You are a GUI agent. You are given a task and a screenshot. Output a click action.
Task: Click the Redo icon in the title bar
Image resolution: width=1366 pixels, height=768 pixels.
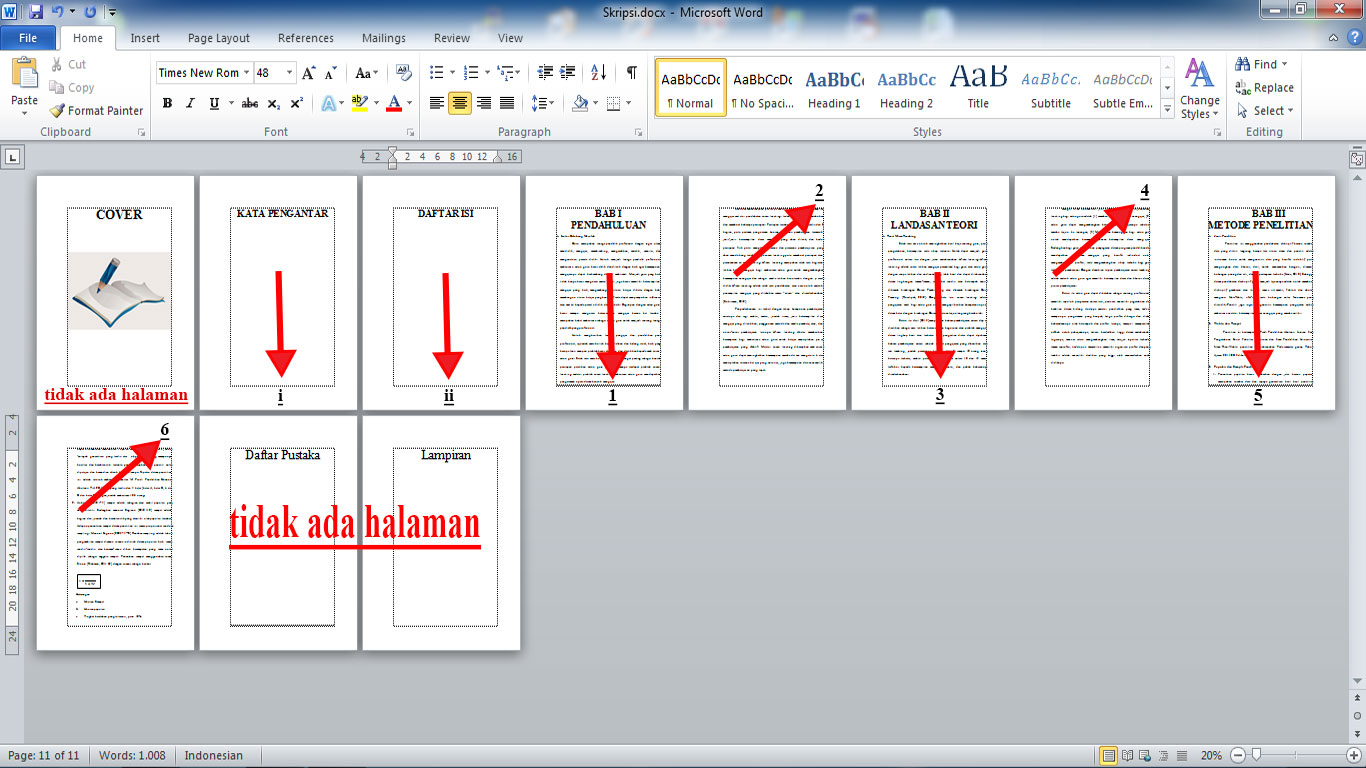click(90, 12)
